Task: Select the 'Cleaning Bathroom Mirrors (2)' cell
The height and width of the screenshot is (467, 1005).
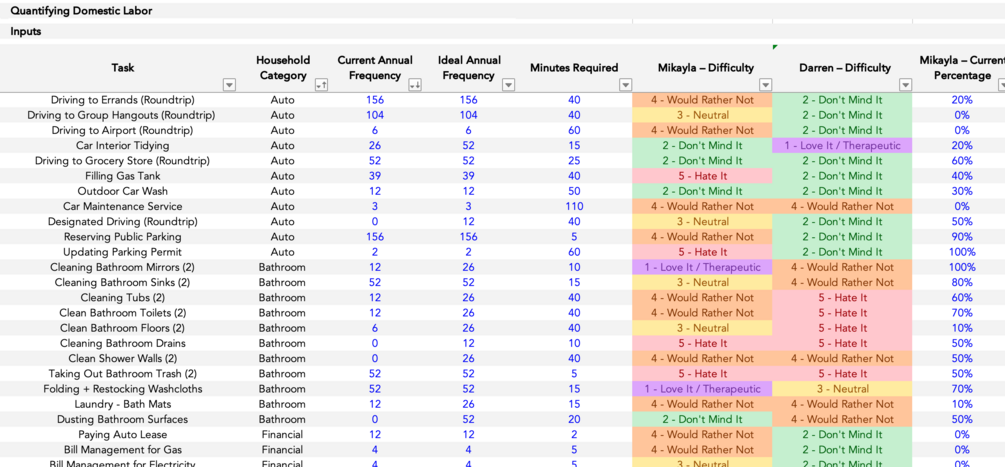Action: tap(122, 267)
